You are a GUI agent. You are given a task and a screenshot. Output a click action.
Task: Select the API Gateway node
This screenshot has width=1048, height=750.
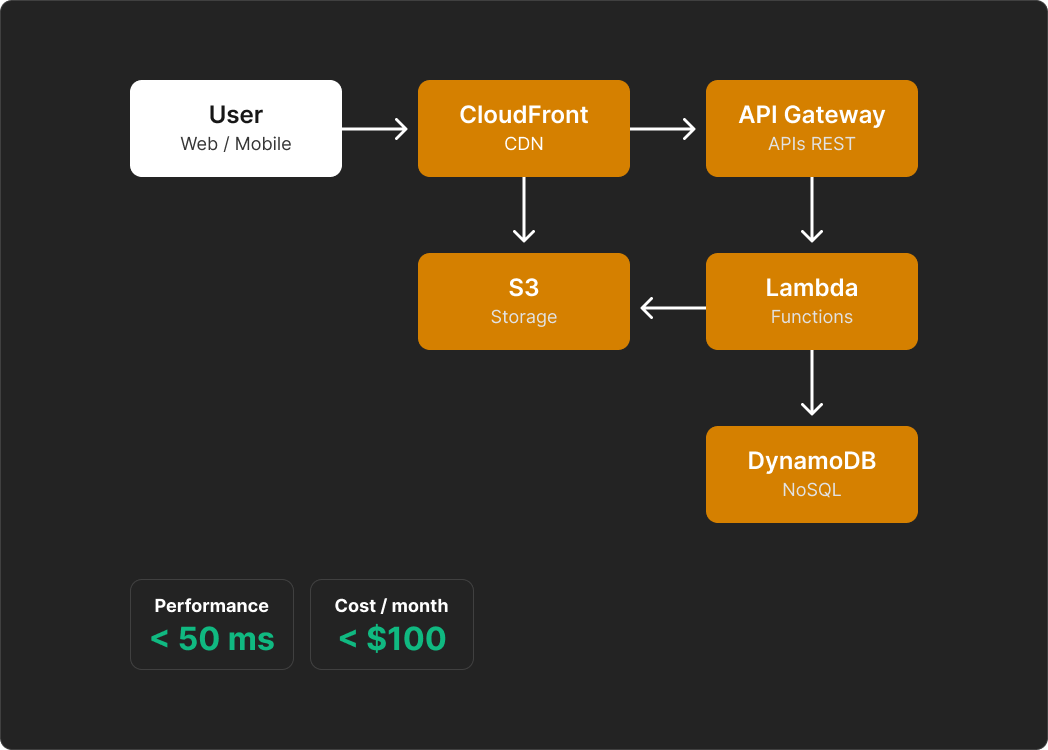point(811,128)
